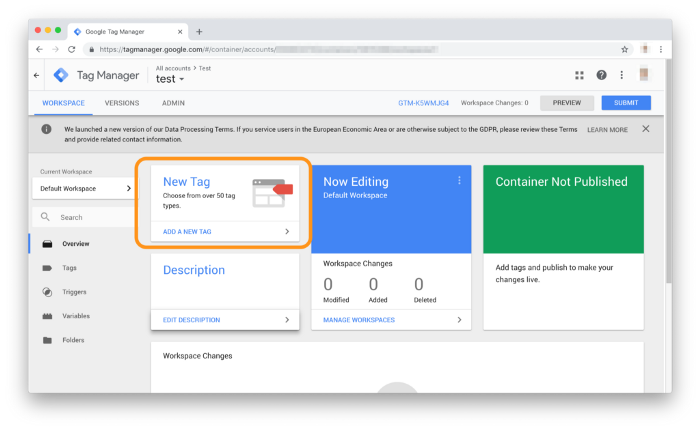This screenshot has height=430, width=700.
Task: Click the Workspace Changes: 0 text in header
Action: (494, 103)
